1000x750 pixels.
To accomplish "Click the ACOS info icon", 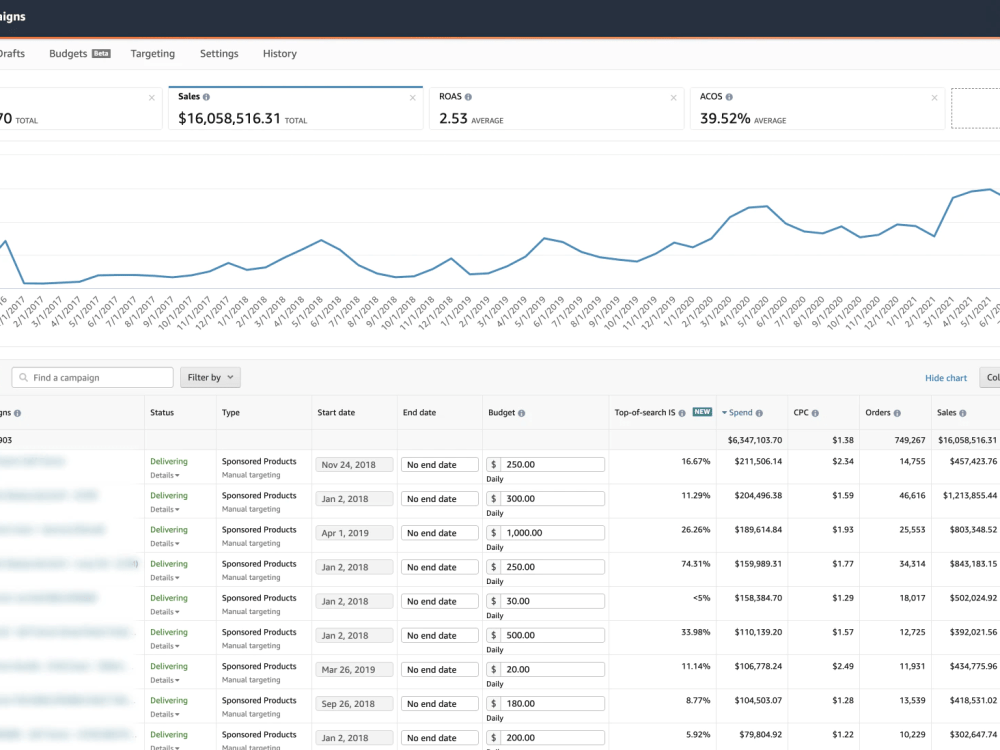I will pyautogui.click(x=729, y=97).
